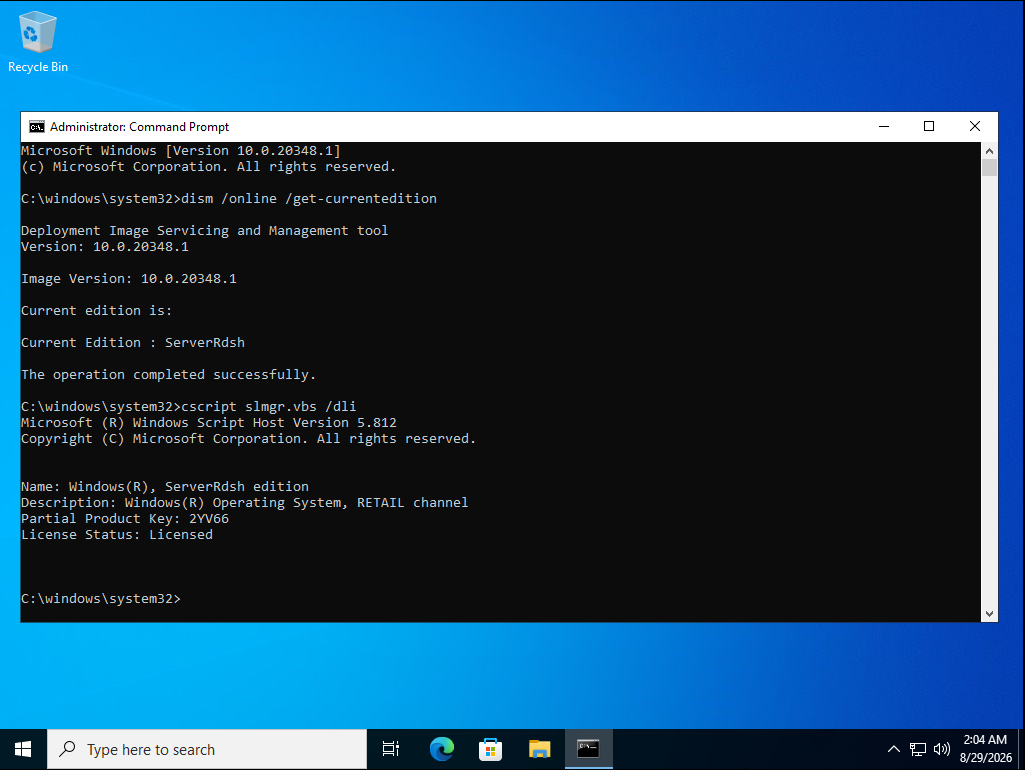Viewport: 1025px width, 770px height.
Task: Click 'Deployment Image Servicing and Management tool' line
Action: tap(205, 231)
